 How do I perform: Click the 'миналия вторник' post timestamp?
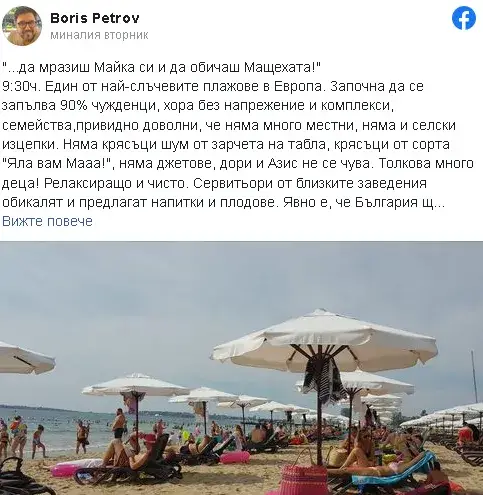click(x=99, y=35)
